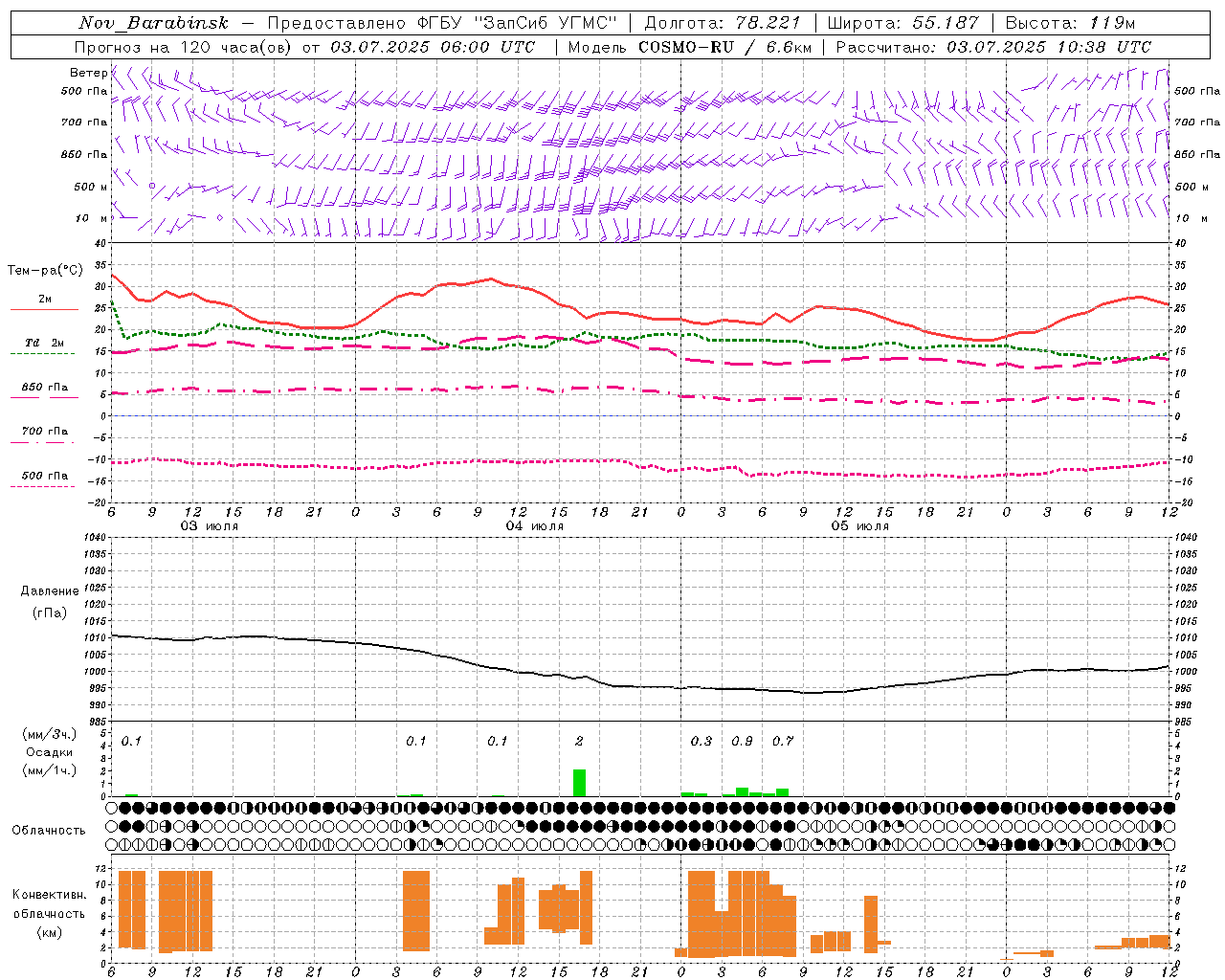Screen dimensions: 1225x980
Task: Click the '0.3' three-hour precipitation value
Action: (x=702, y=742)
